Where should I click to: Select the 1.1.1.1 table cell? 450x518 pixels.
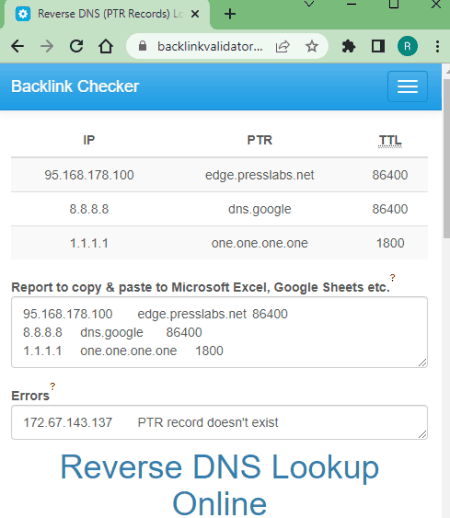click(x=89, y=243)
